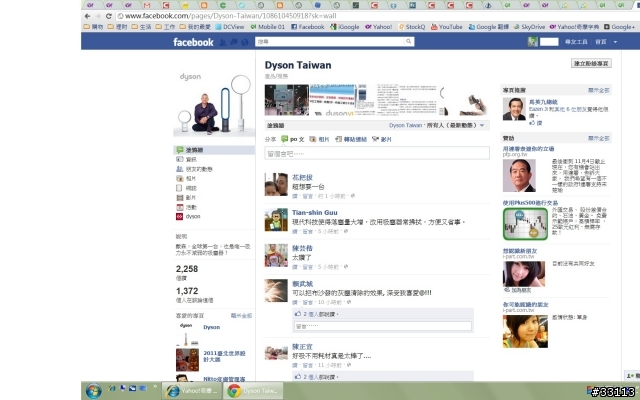
Task: Select the wall item in left sidebar
Action: 214,150
